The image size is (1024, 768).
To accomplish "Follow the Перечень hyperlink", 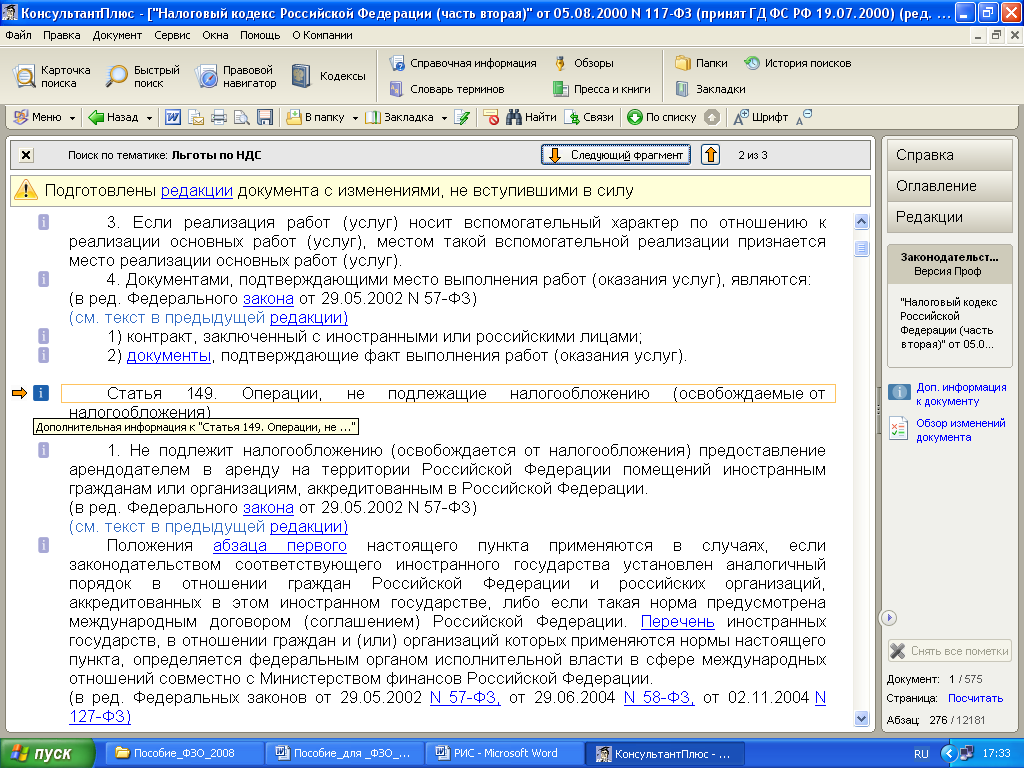I will (677, 621).
